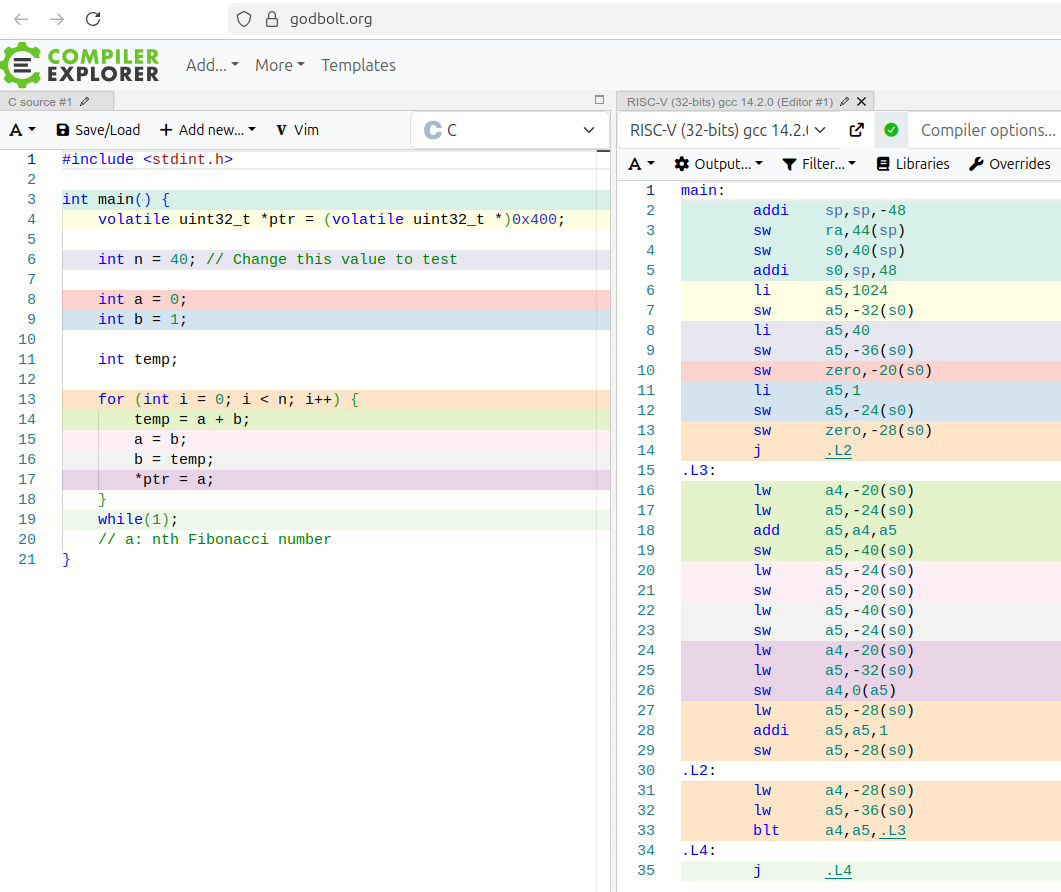Open the Filter options dropdown
The height and width of the screenshot is (892, 1061).
pyautogui.click(x=819, y=164)
